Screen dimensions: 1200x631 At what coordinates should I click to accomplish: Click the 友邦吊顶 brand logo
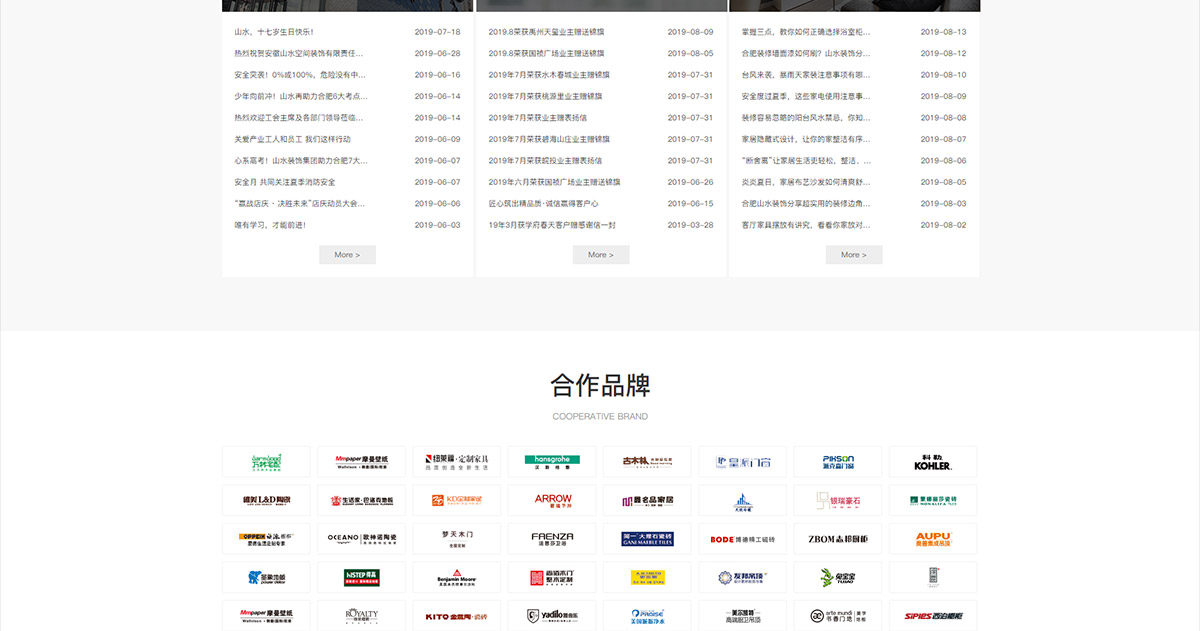[743, 577]
